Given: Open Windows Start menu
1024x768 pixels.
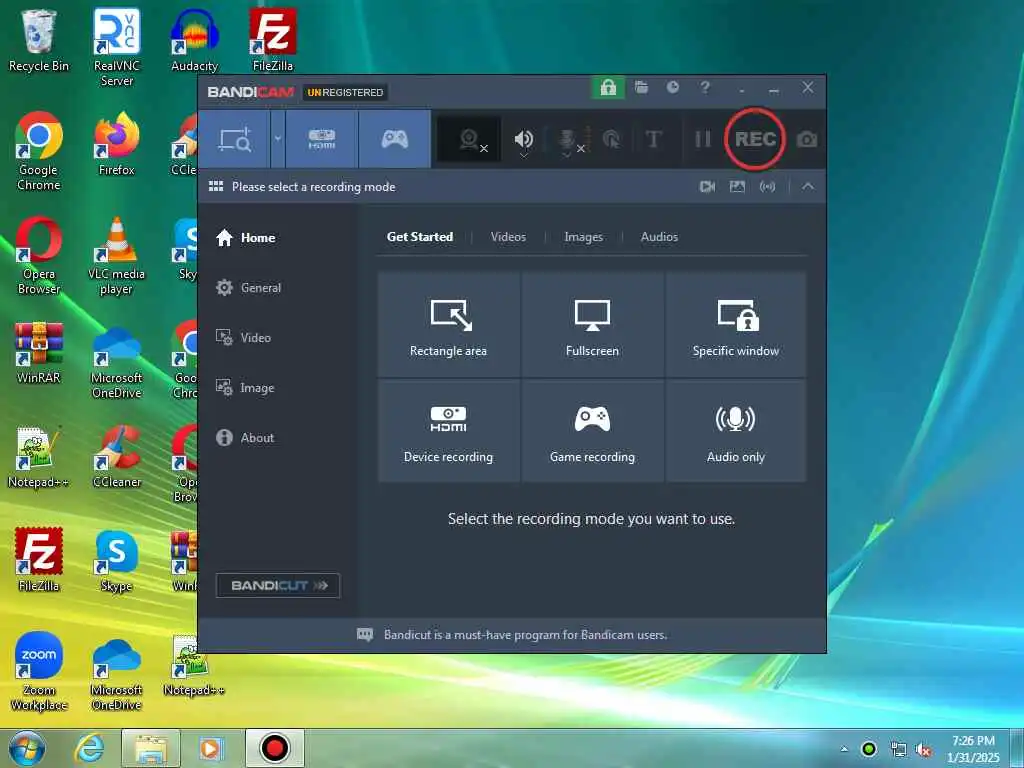Looking at the screenshot, I should pyautogui.click(x=26, y=748).
